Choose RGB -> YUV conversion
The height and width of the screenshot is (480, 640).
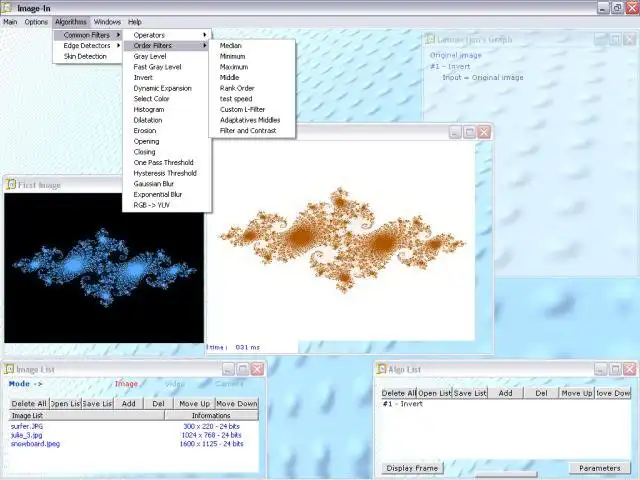click(167, 205)
